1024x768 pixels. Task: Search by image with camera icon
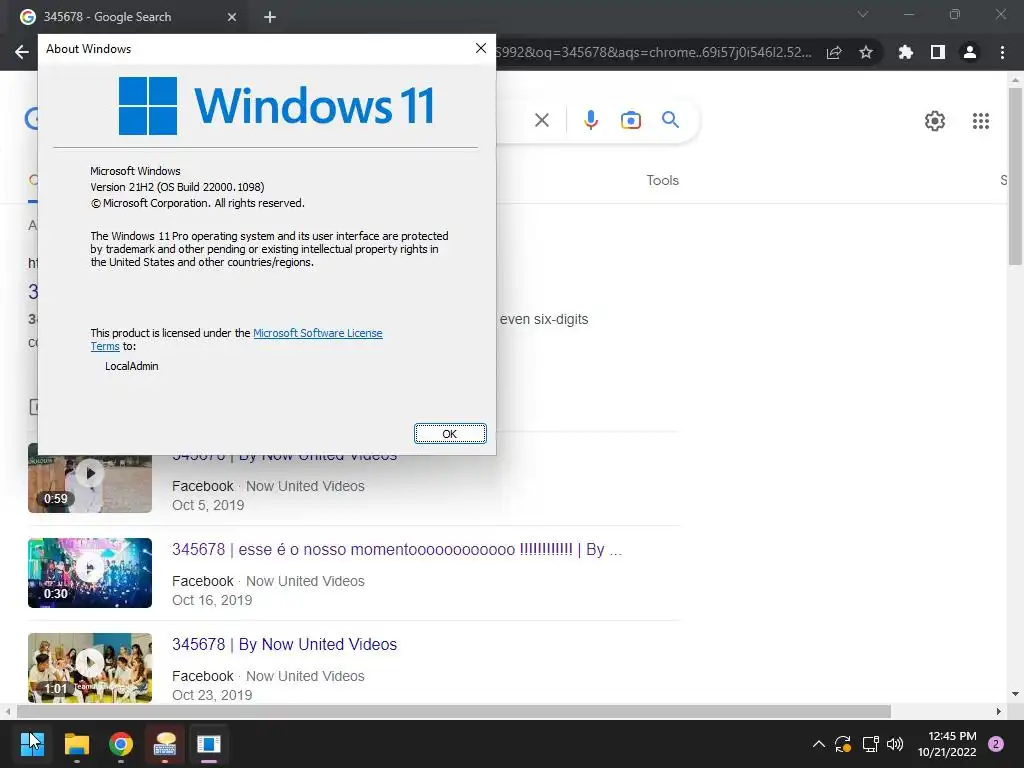pyautogui.click(x=631, y=120)
